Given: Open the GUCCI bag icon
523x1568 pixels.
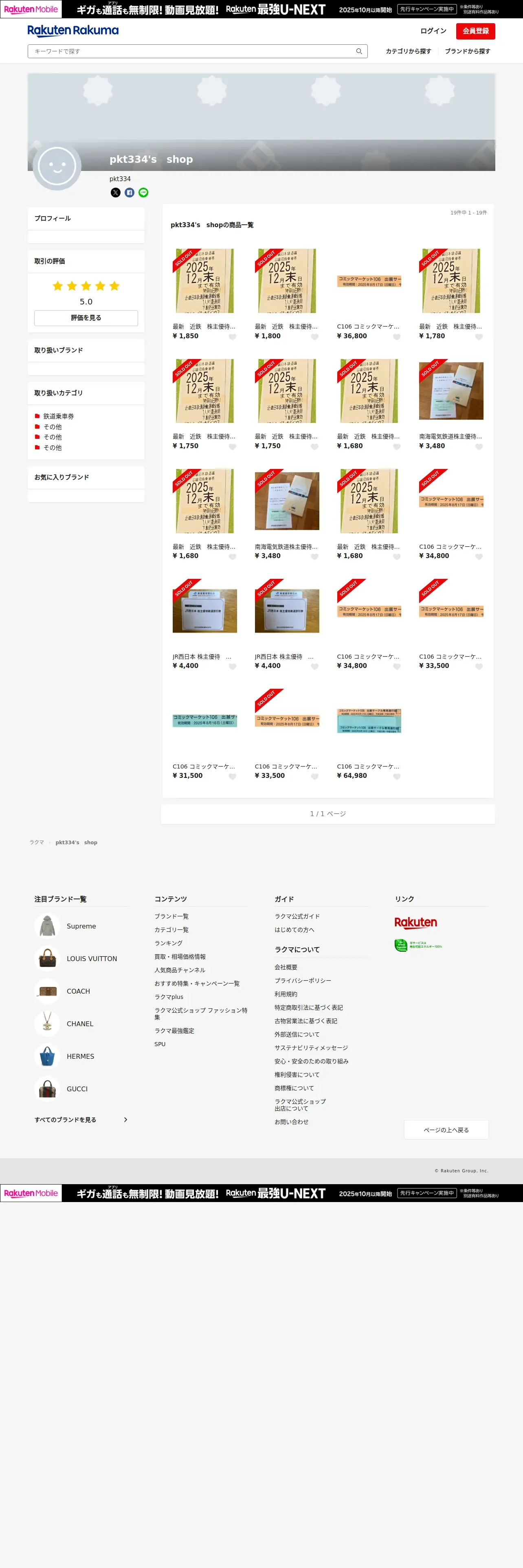Looking at the screenshot, I should click(x=48, y=1088).
